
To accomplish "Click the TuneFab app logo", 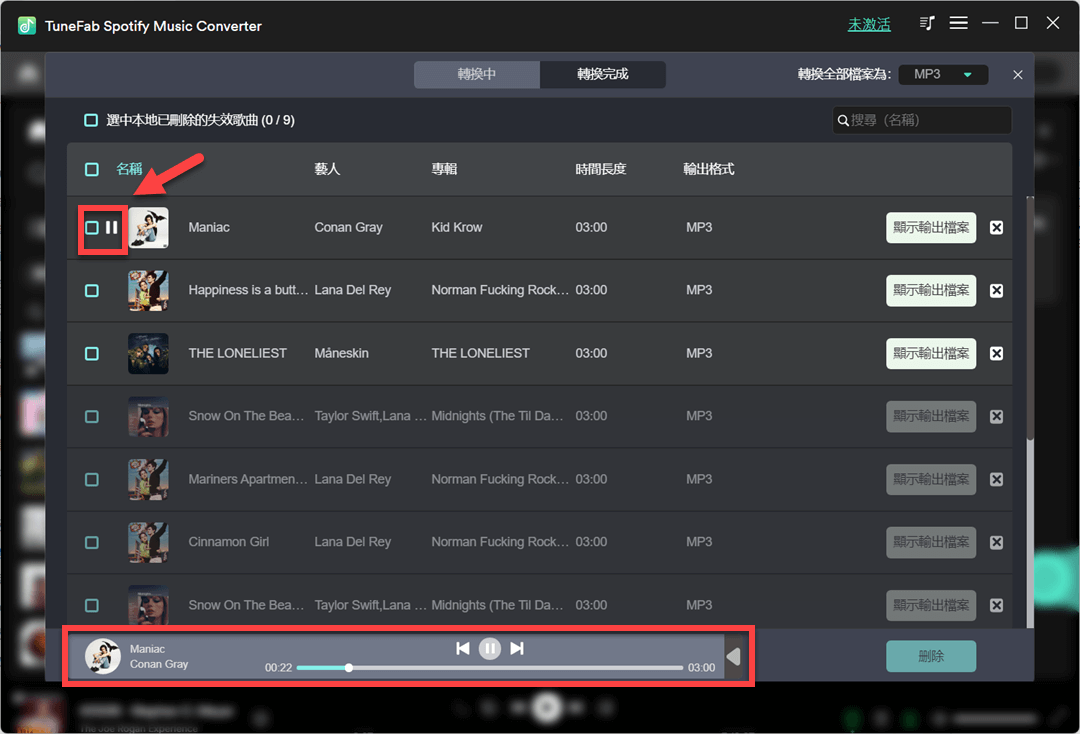I will [x=27, y=26].
